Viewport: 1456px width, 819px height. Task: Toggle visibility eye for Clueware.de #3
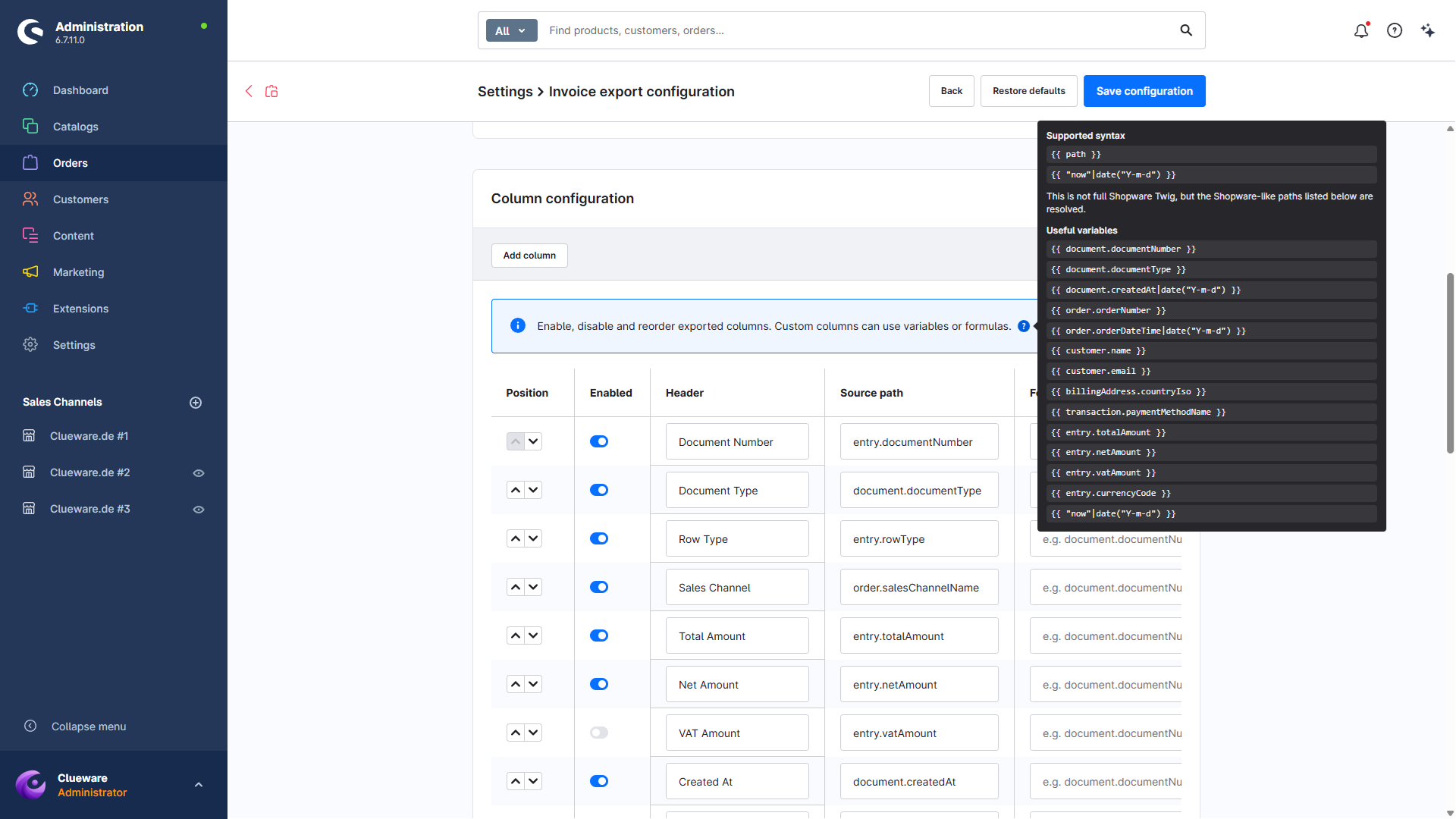[199, 510]
